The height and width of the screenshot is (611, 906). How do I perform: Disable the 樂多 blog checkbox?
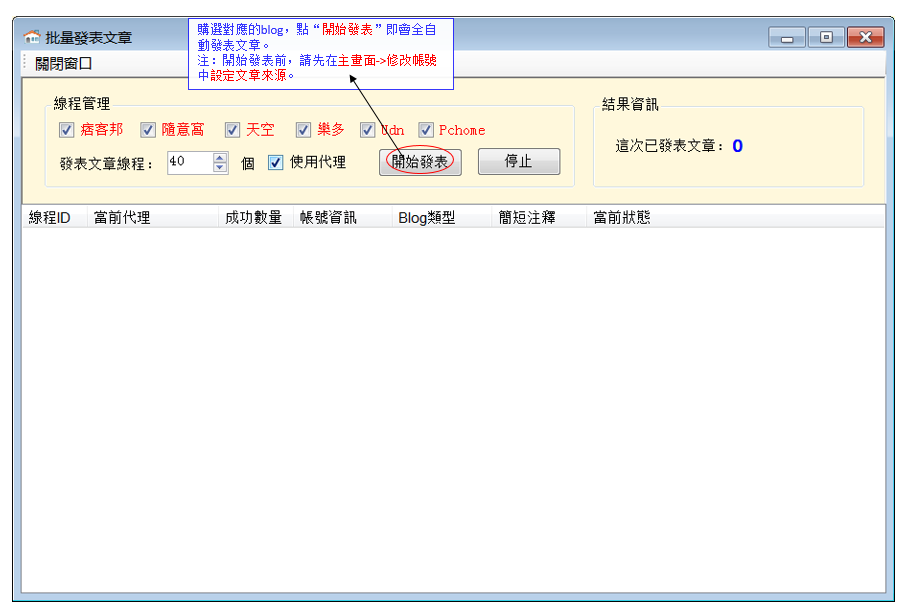(304, 130)
